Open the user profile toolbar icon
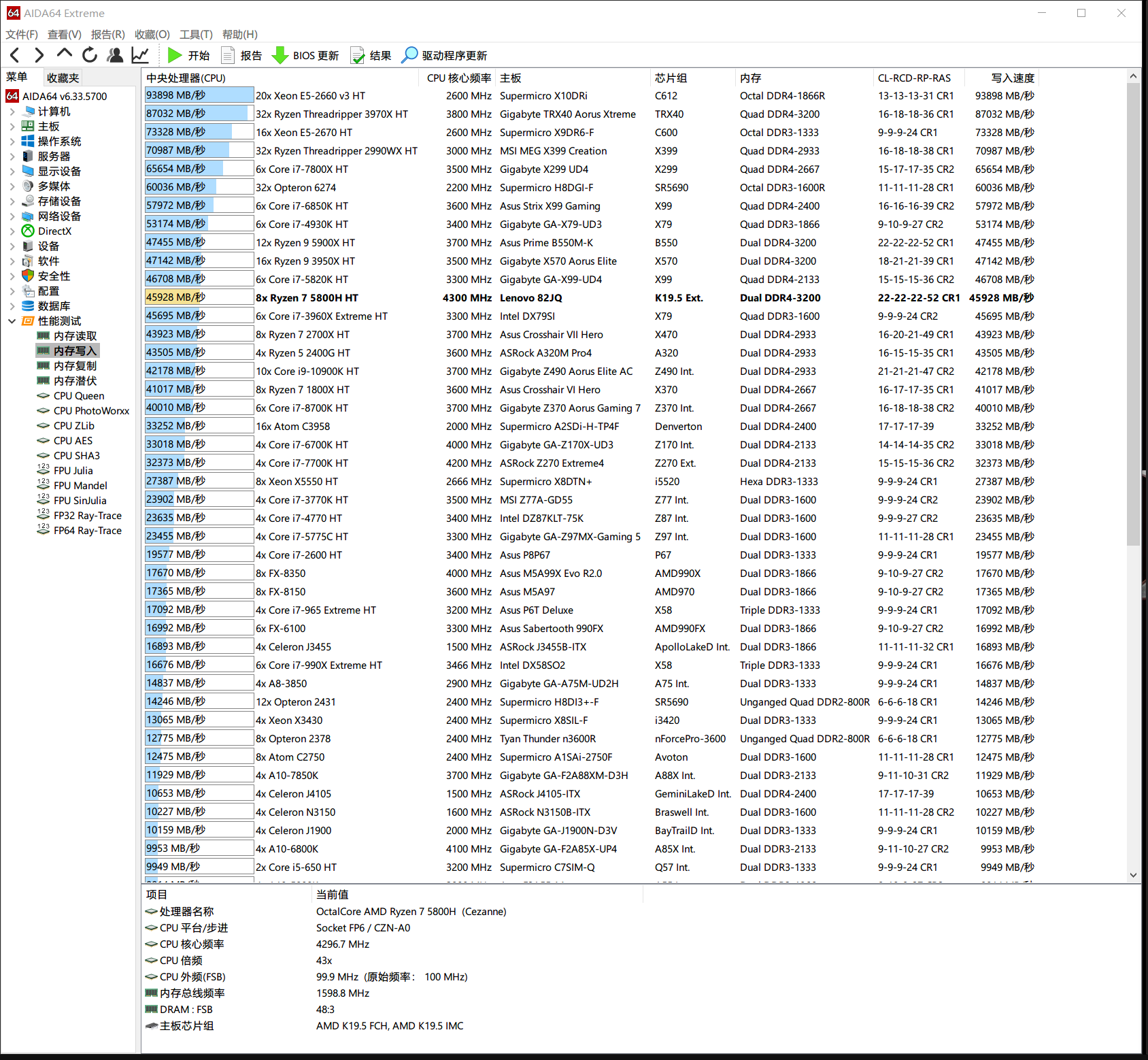 click(115, 55)
